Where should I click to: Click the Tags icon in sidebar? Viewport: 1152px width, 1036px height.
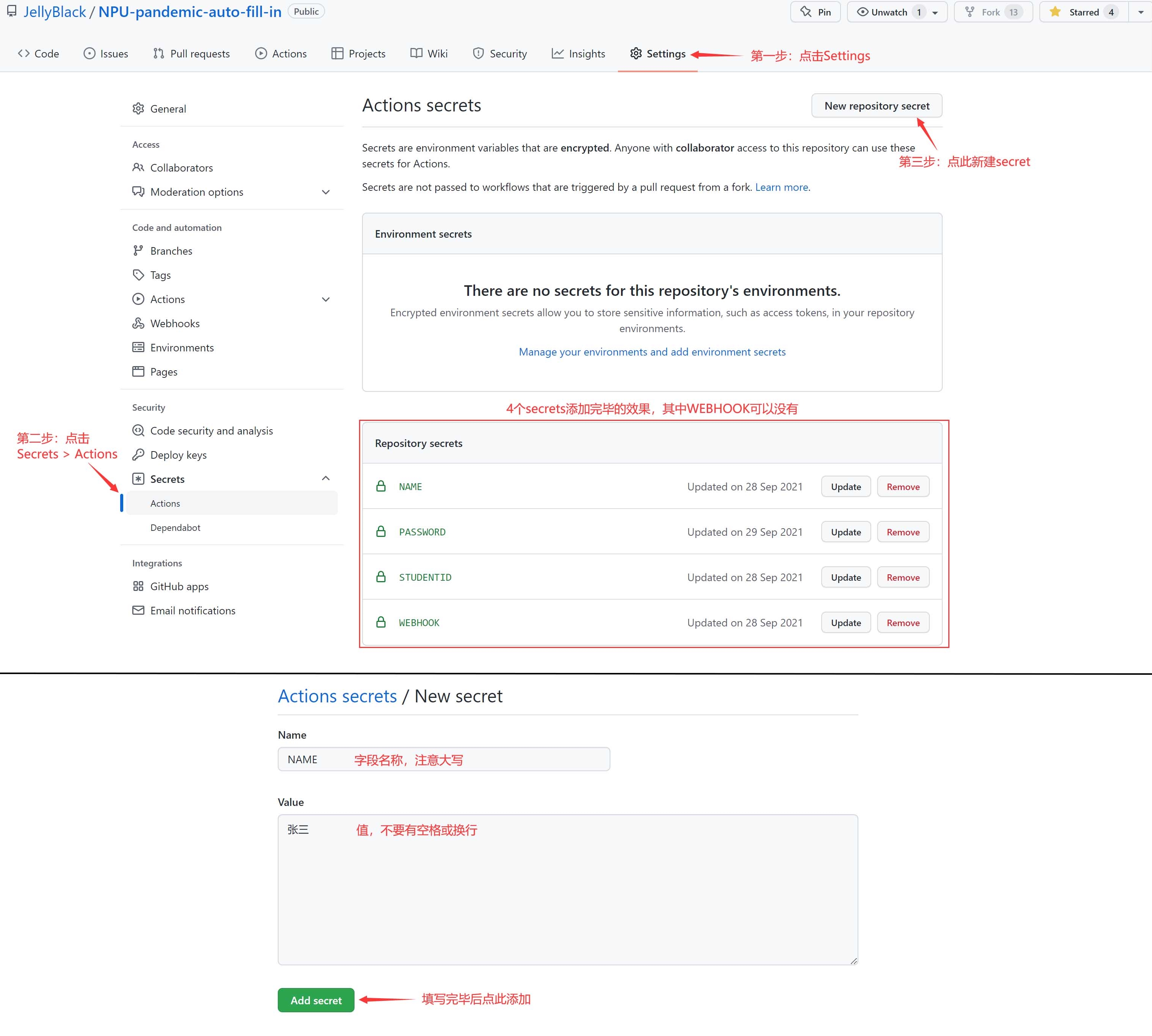[138, 275]
